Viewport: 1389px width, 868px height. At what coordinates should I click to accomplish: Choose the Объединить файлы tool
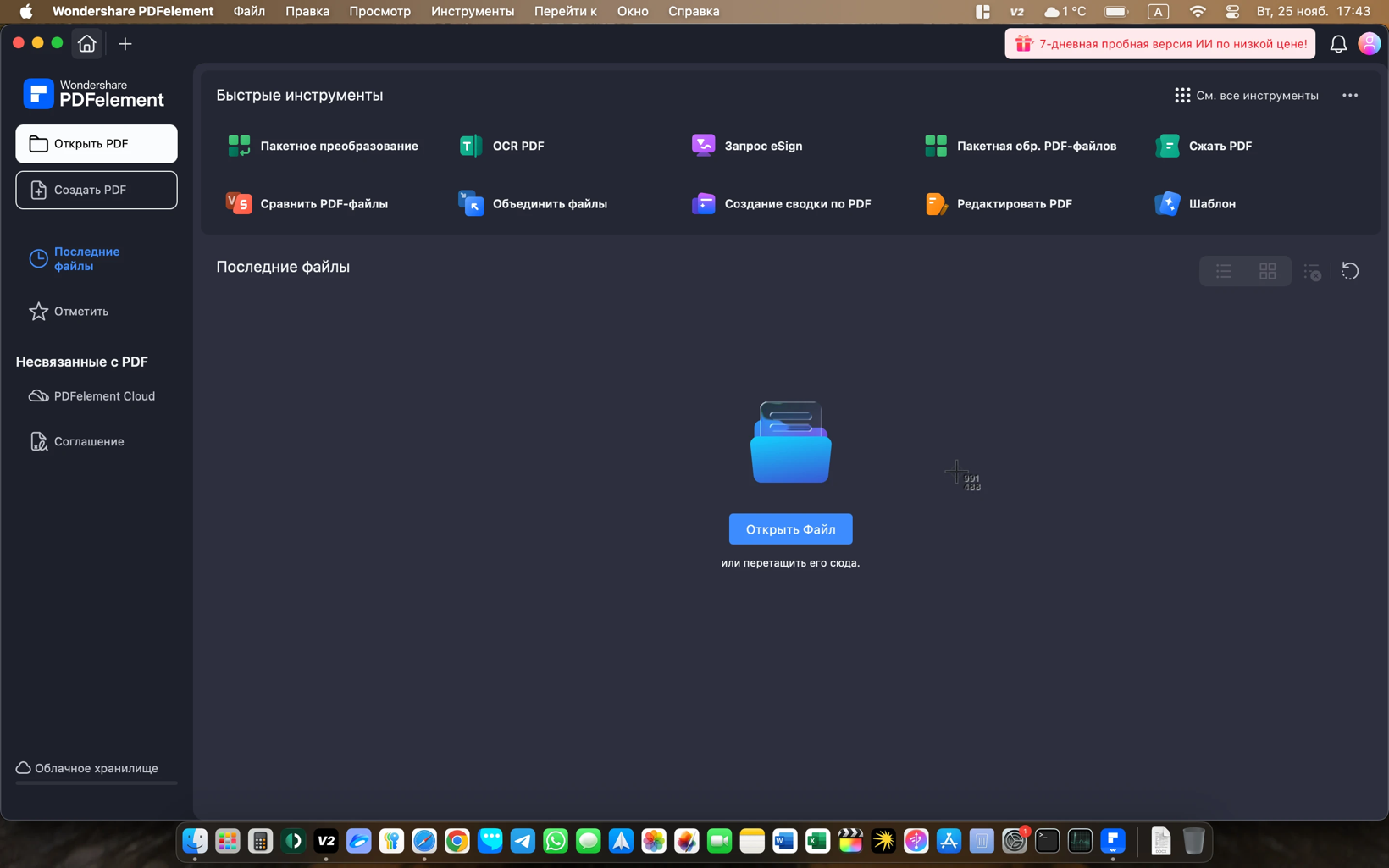pos(533,203)
